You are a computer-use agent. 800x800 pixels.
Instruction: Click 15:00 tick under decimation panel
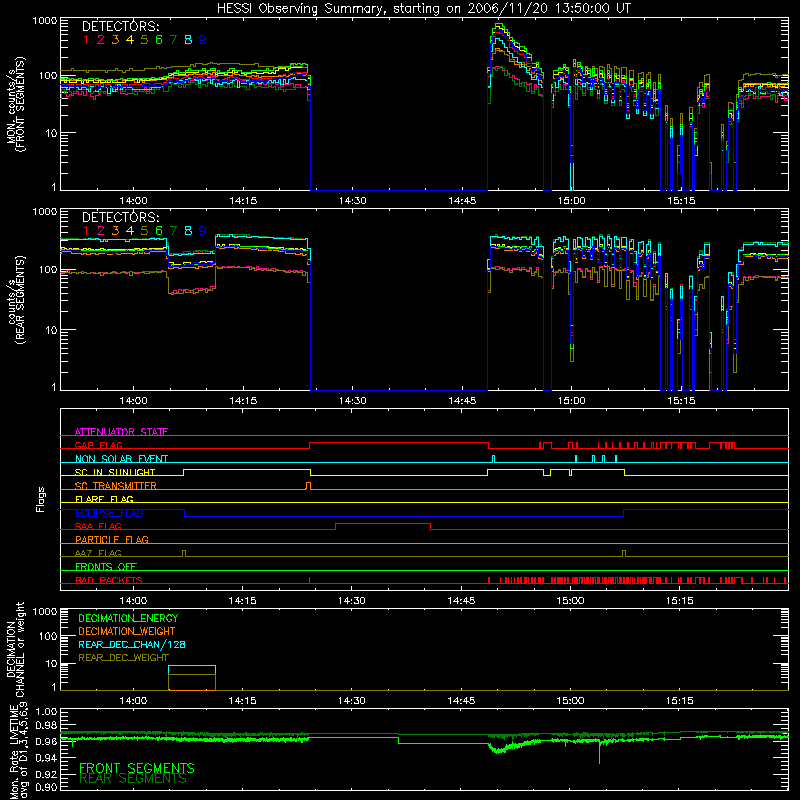click(570, 701)
